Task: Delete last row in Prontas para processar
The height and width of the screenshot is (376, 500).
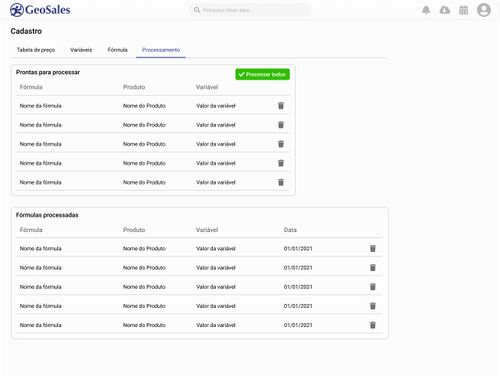Action: [x=281, y=182]
